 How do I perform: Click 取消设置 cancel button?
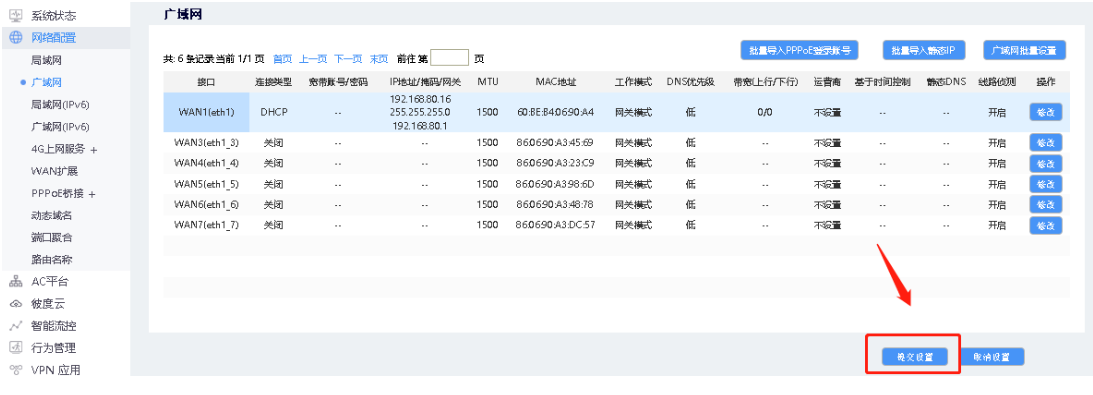(991, 357)
